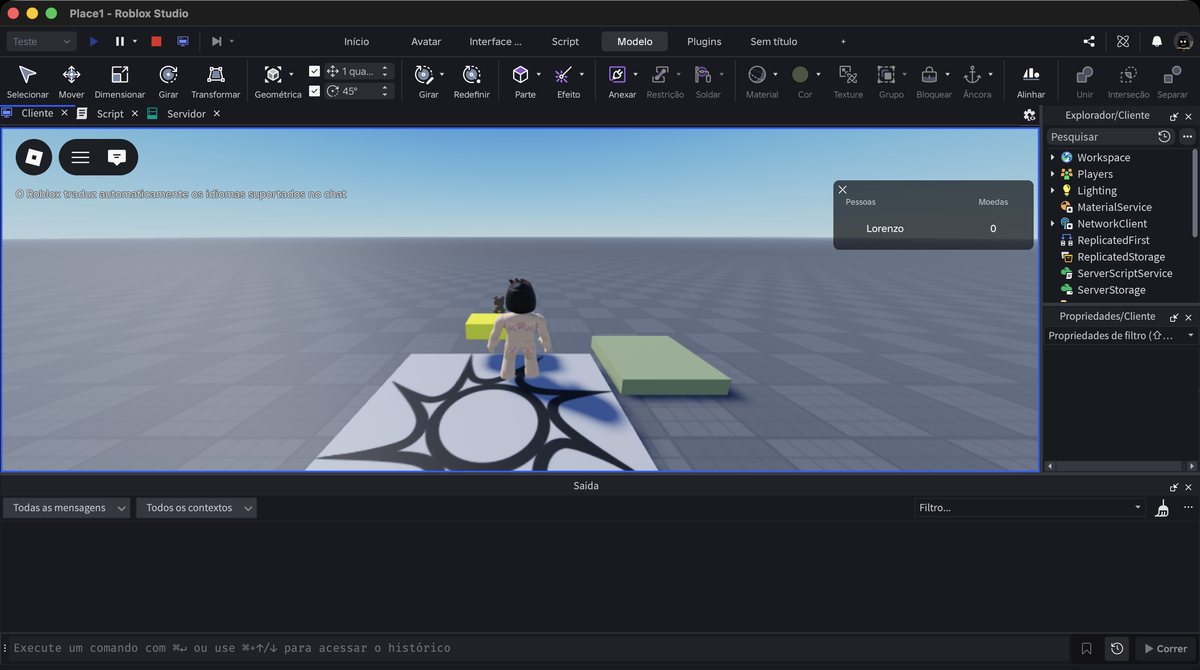Image resolution: width=1200 pixels, height=670 pixels.
Task: Select ReplicatedStorage in the Explorer
Action: click(x=1121, y=257)
